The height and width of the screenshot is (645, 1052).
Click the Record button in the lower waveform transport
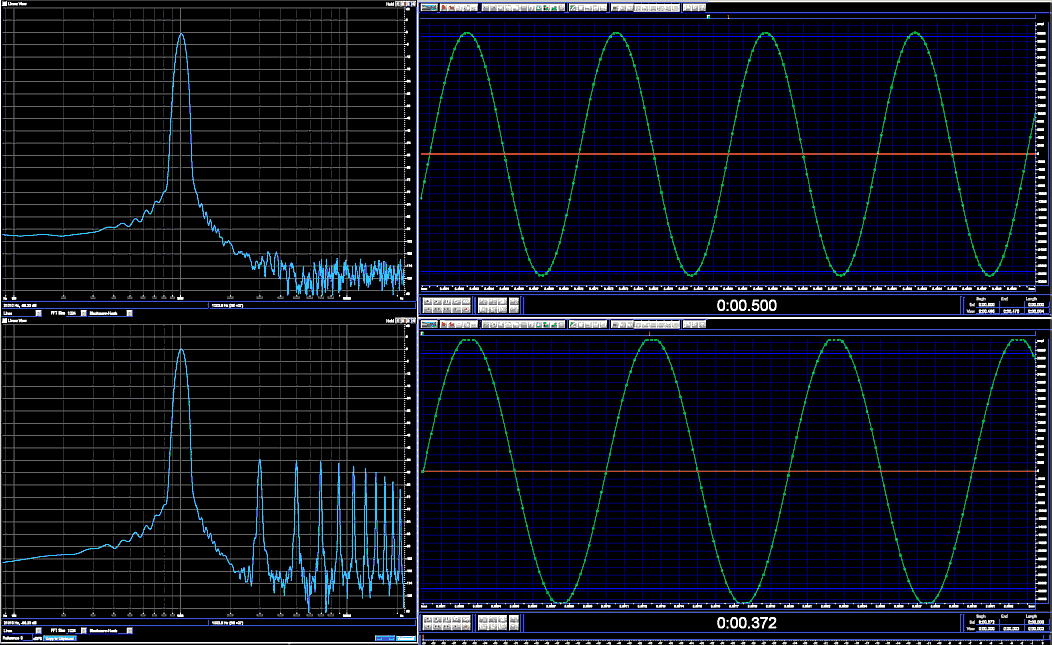point(466,627)
